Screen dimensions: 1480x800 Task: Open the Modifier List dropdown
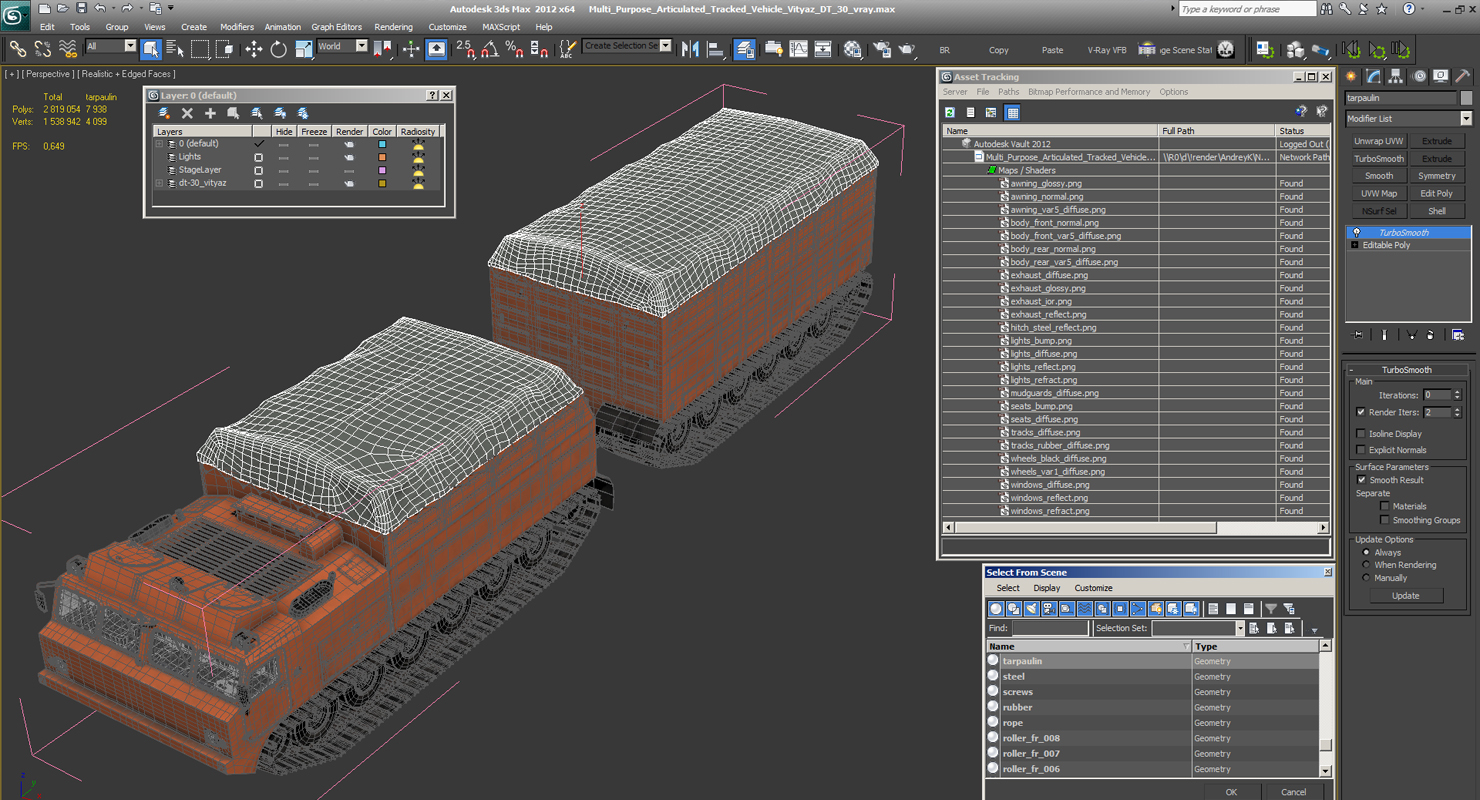(x=1408, y=118)
